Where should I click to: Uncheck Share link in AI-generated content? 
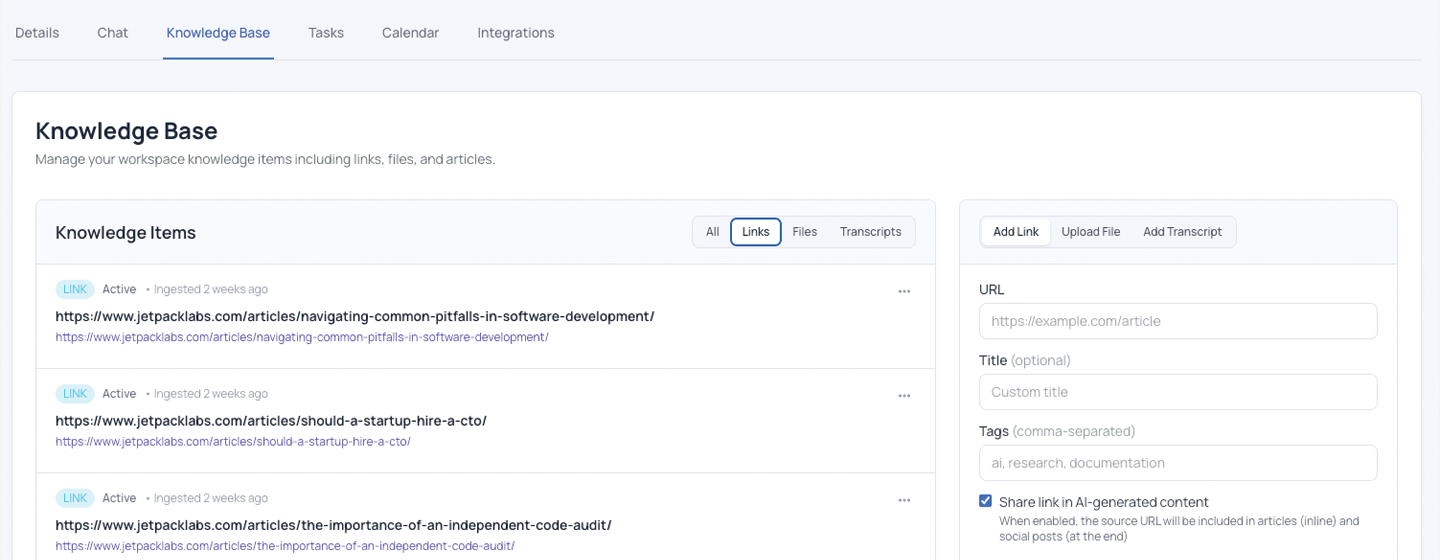pos(985,501)
